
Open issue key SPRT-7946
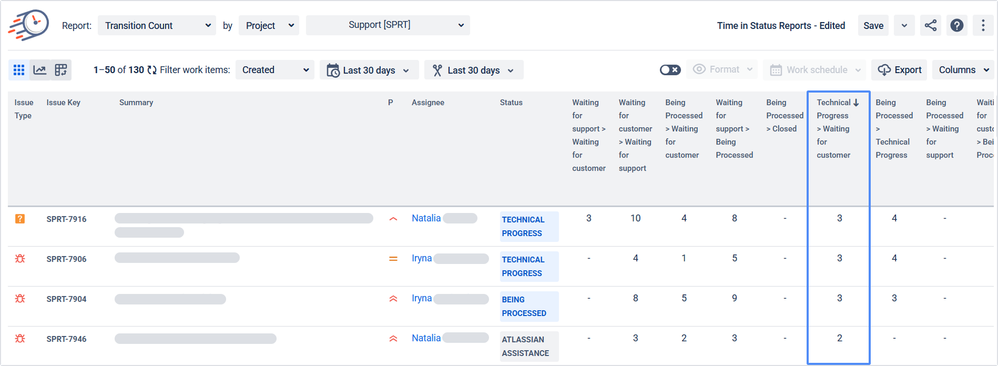point(66,339)
